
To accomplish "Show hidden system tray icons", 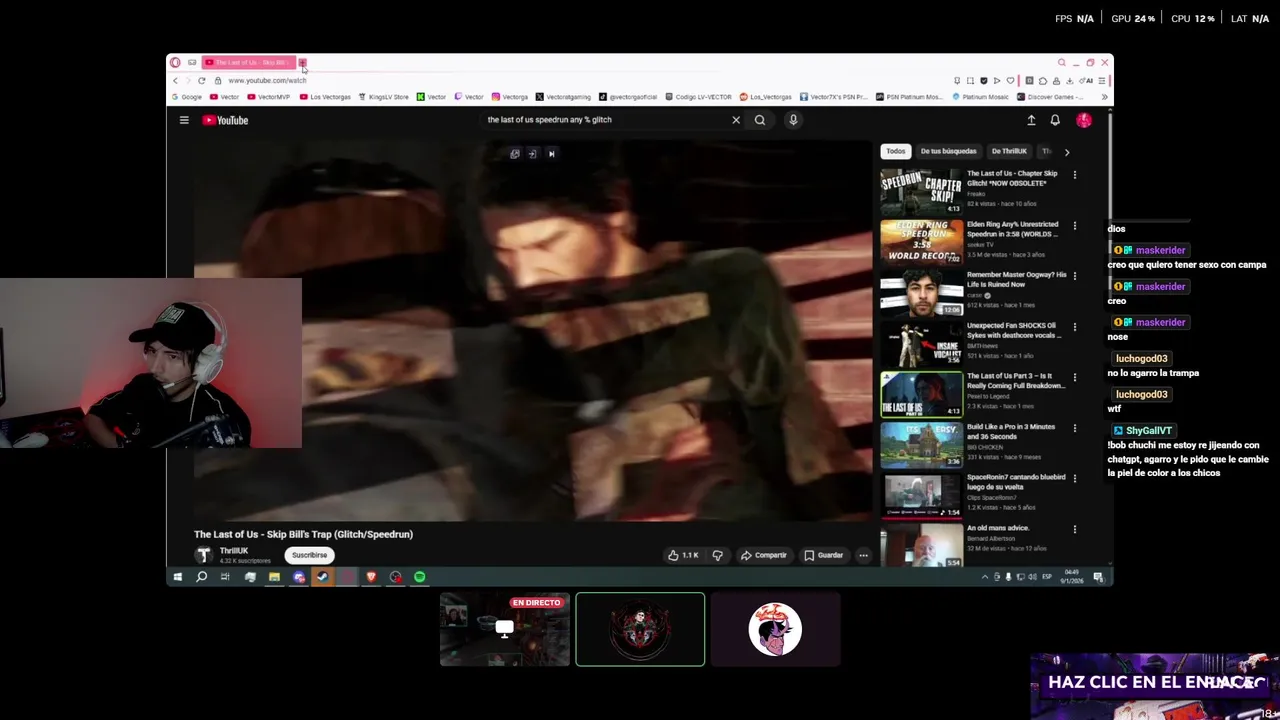I will [984, 577].
